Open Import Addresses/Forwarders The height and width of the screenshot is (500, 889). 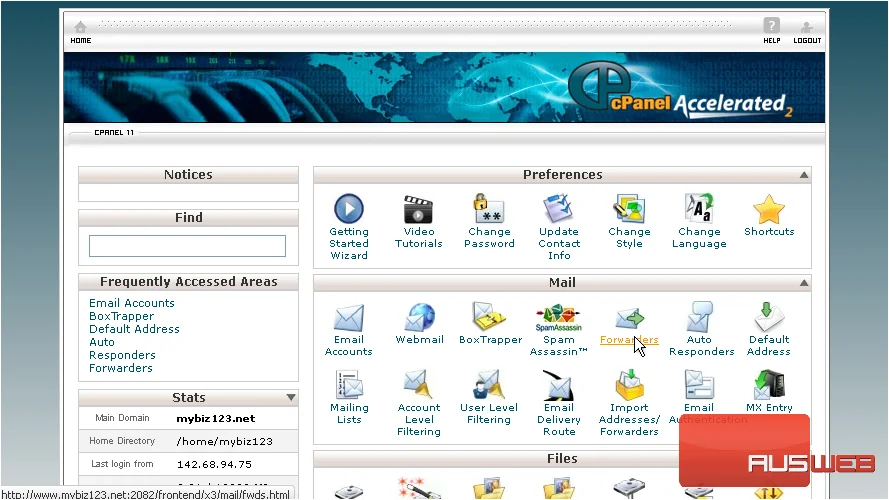tap(629, 384)
